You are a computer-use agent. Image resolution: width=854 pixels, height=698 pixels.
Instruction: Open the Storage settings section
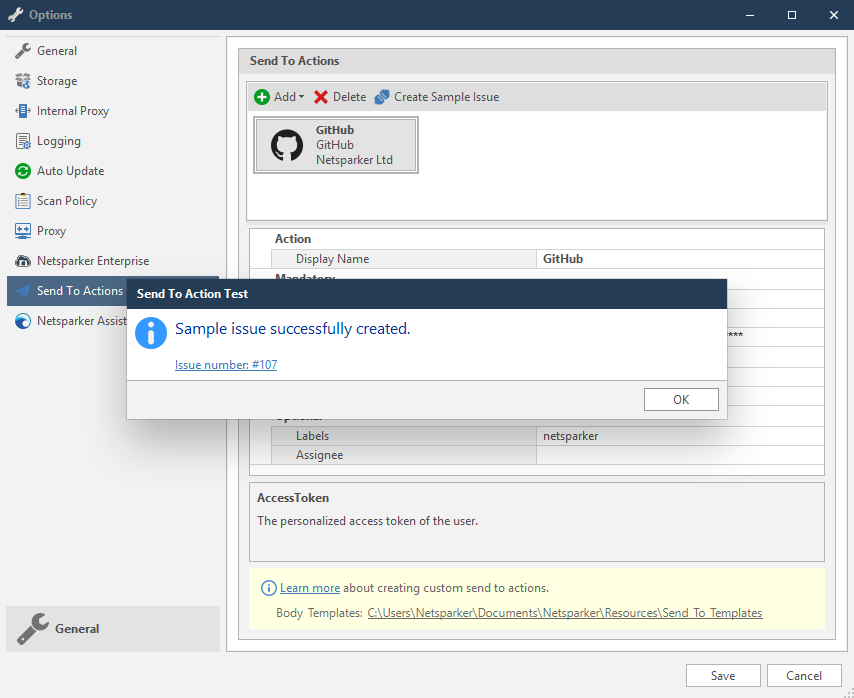point(55,80)
